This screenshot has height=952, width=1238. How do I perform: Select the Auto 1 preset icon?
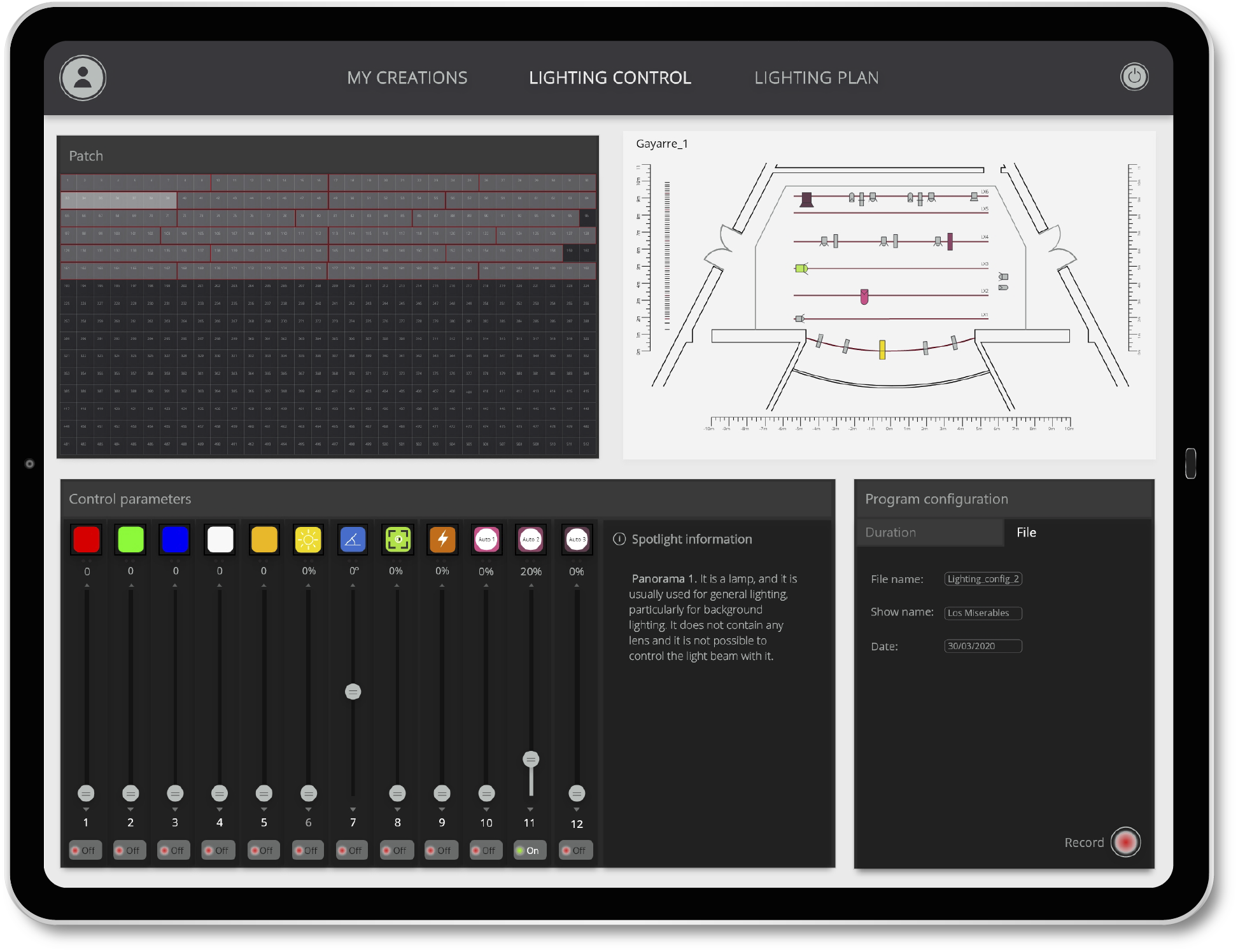tap(487, 539)
